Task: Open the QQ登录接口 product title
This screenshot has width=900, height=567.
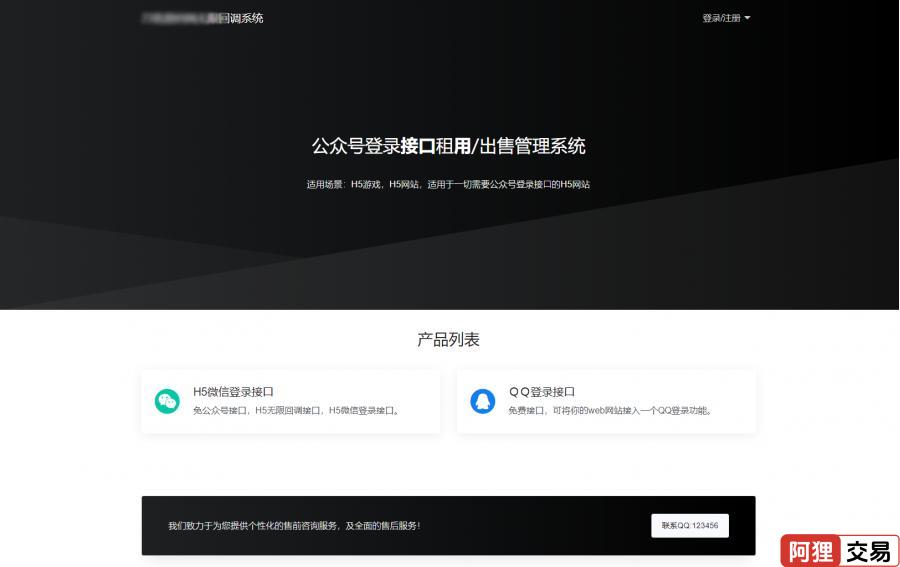Action: pos(542,392)
